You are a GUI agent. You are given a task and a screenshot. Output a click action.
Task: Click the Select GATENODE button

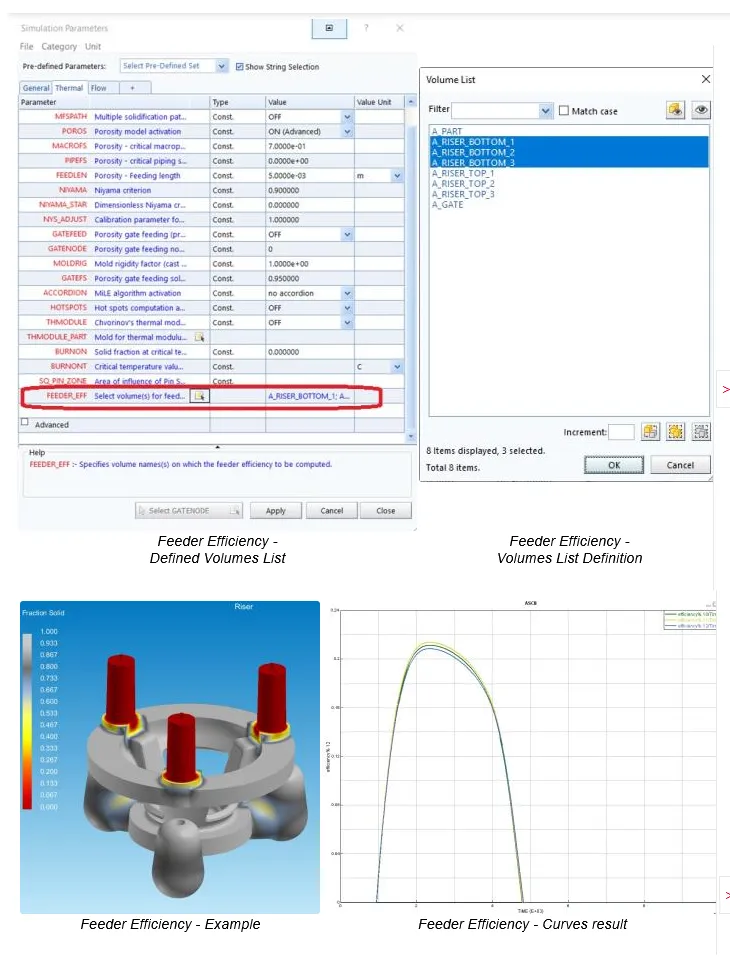pyautogui.click(x=189, y=510)
